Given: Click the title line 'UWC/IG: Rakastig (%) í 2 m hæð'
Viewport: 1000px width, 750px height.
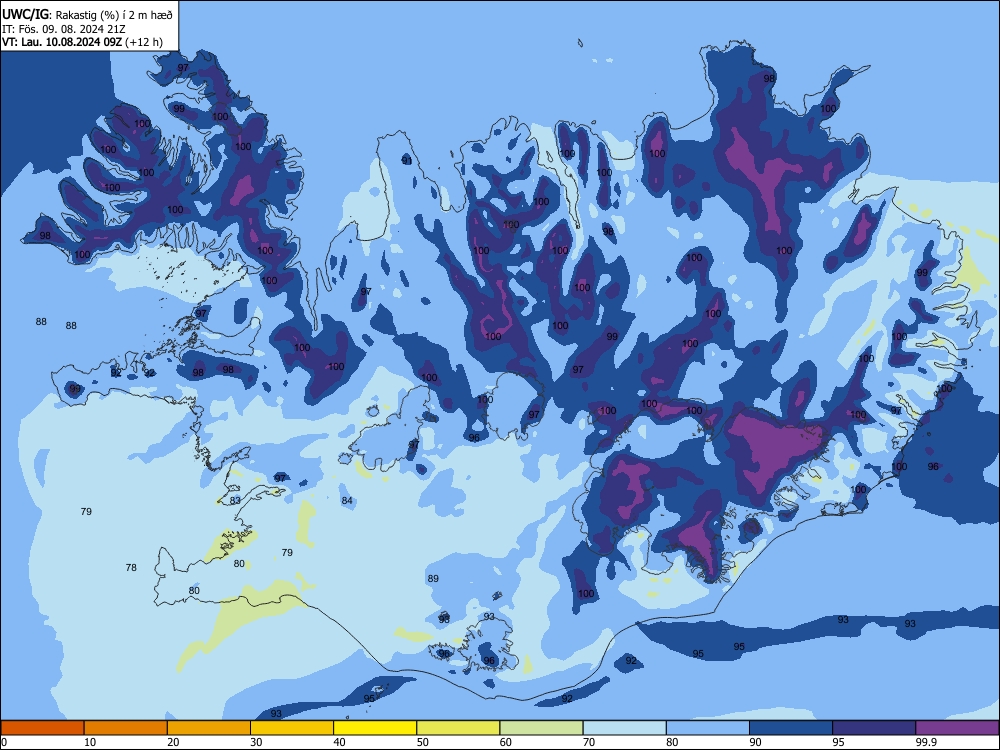Looking at the screenshot, I should coord(87,14).
